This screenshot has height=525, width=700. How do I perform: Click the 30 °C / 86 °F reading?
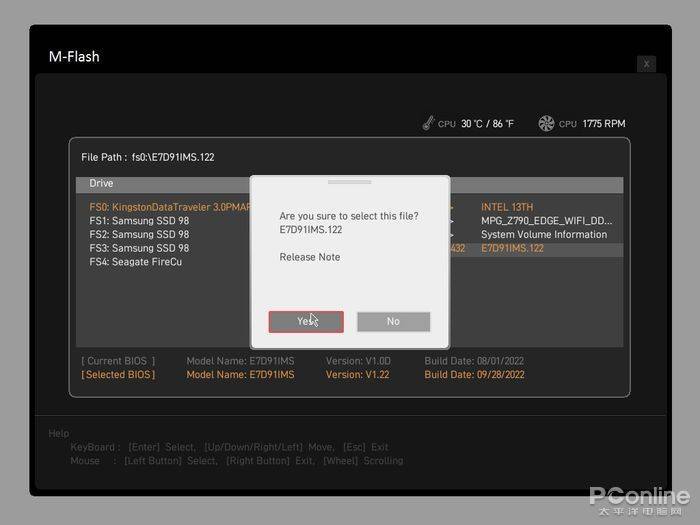click(488, 124)
